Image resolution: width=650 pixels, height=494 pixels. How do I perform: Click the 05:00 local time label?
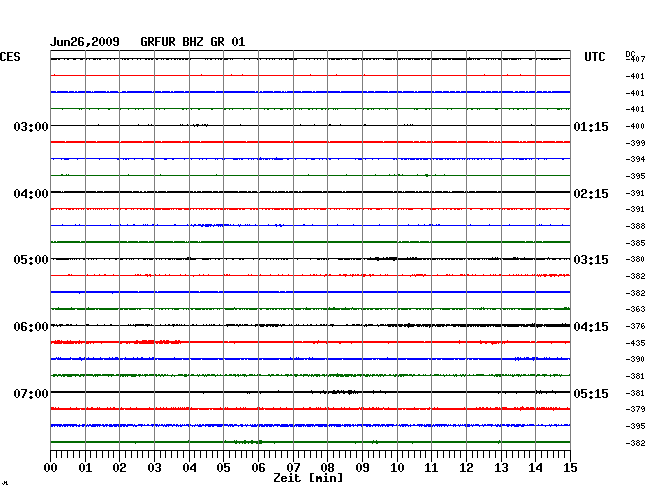[x=31, y=260]
